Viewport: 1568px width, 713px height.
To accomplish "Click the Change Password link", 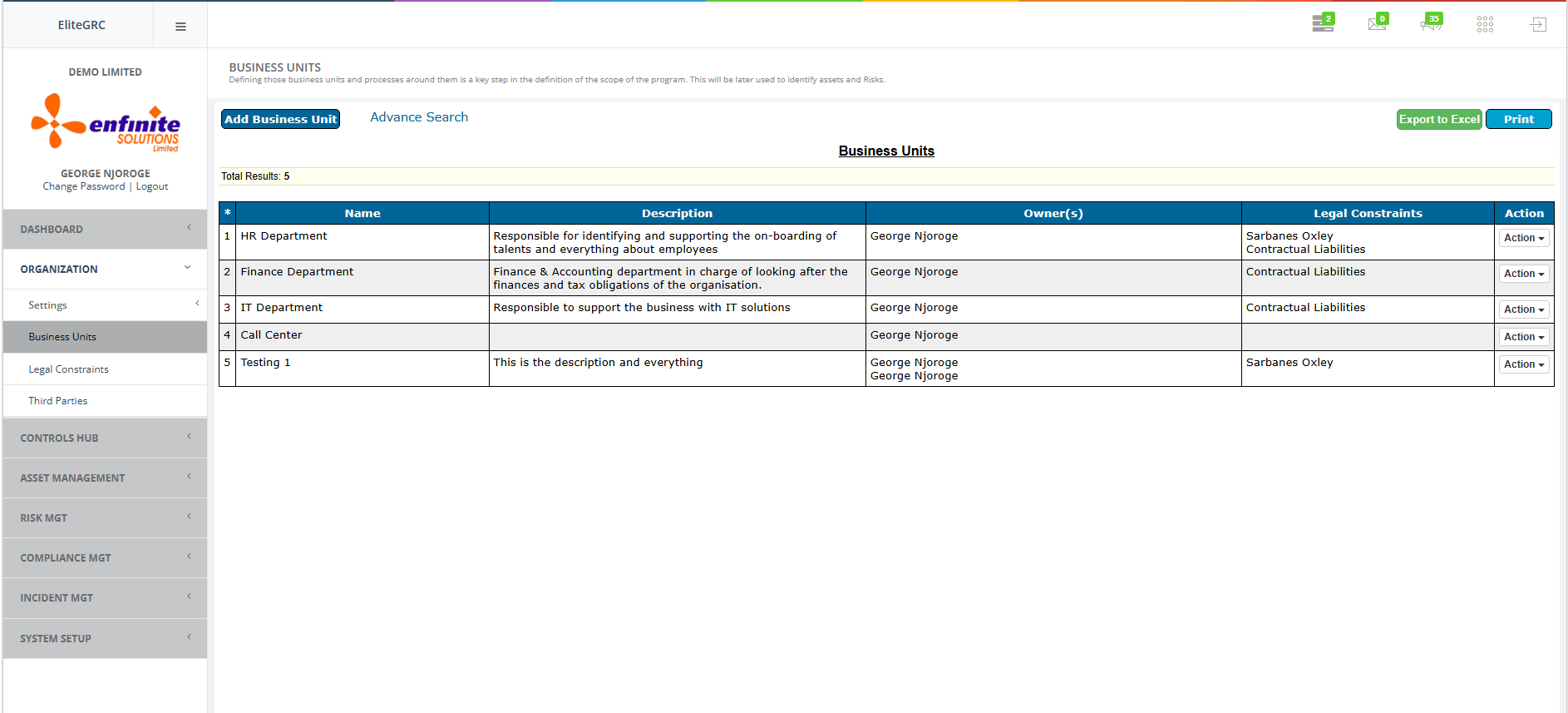I will point(84,186).
